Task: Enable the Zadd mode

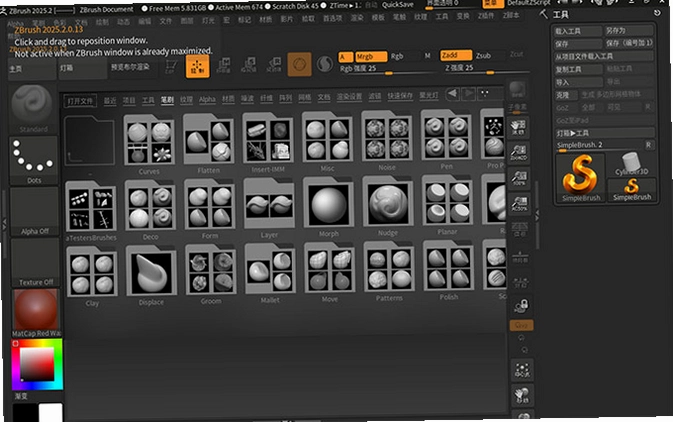Action: [x=456, y=55]
